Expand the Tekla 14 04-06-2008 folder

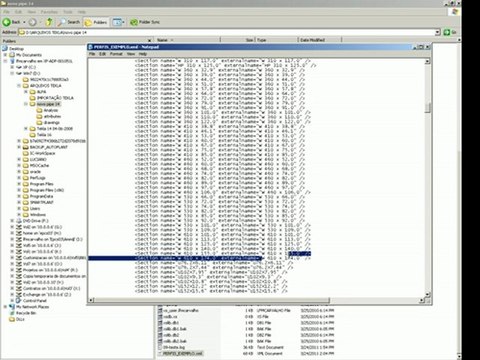point(26,129)
